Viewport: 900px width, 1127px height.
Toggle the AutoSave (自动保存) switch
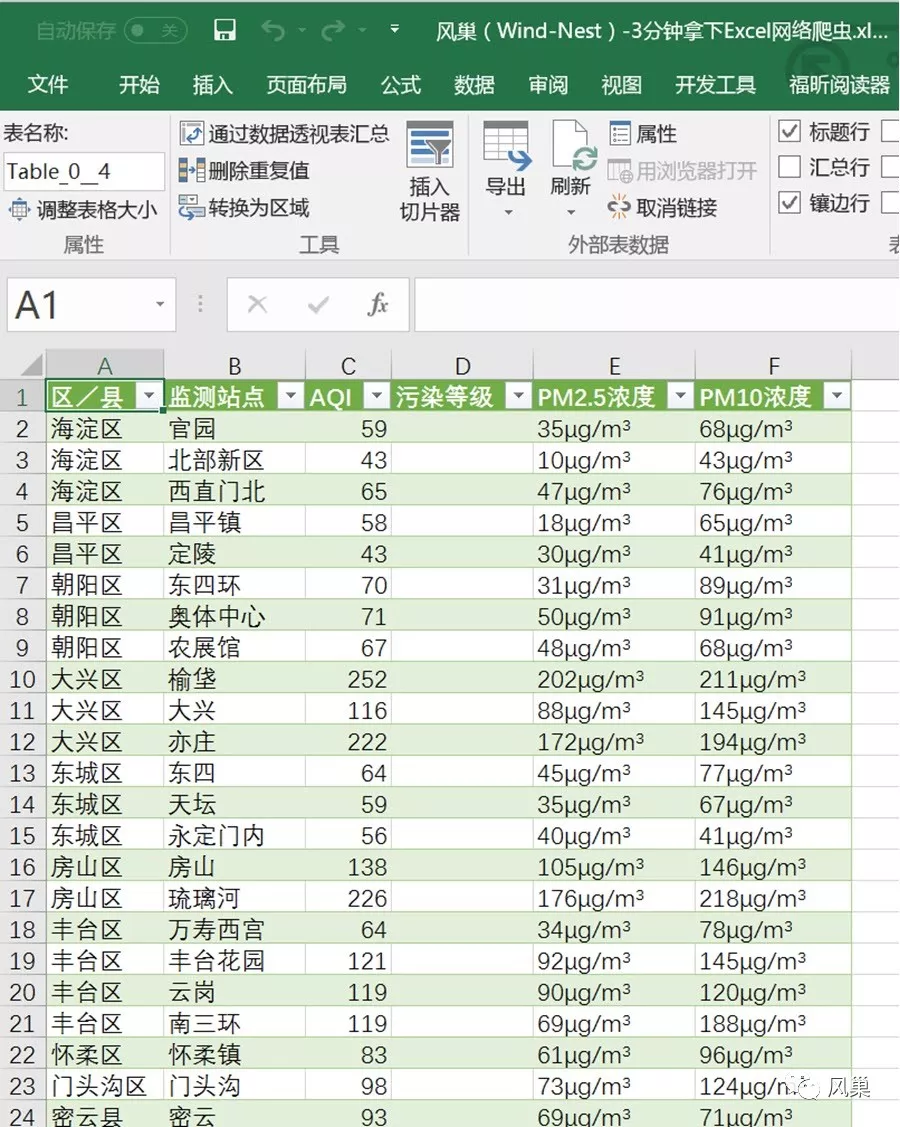pyautogui.click(x=155, y=30)
